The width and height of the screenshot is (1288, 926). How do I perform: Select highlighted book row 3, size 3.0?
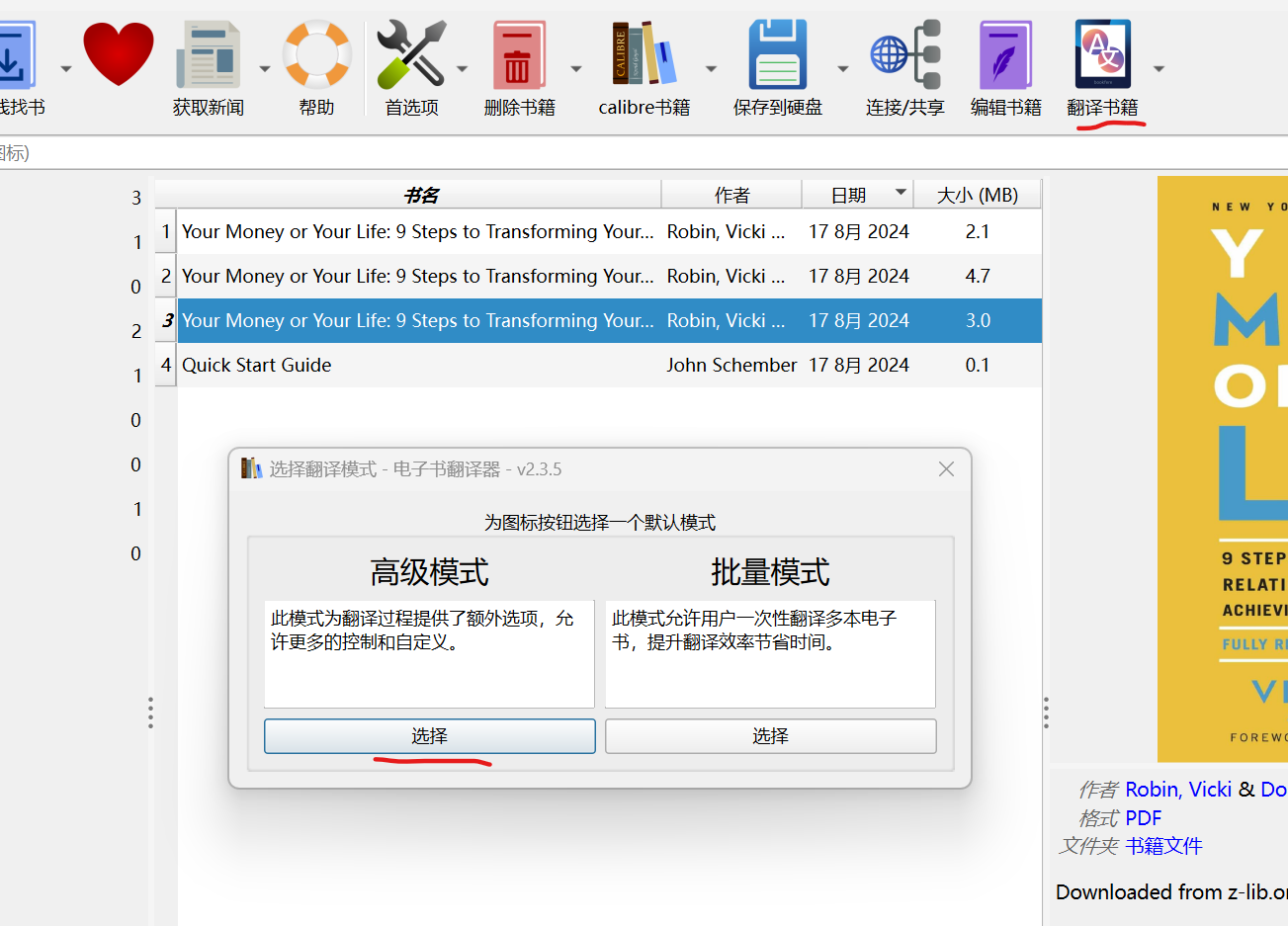(x=609, y=320)
